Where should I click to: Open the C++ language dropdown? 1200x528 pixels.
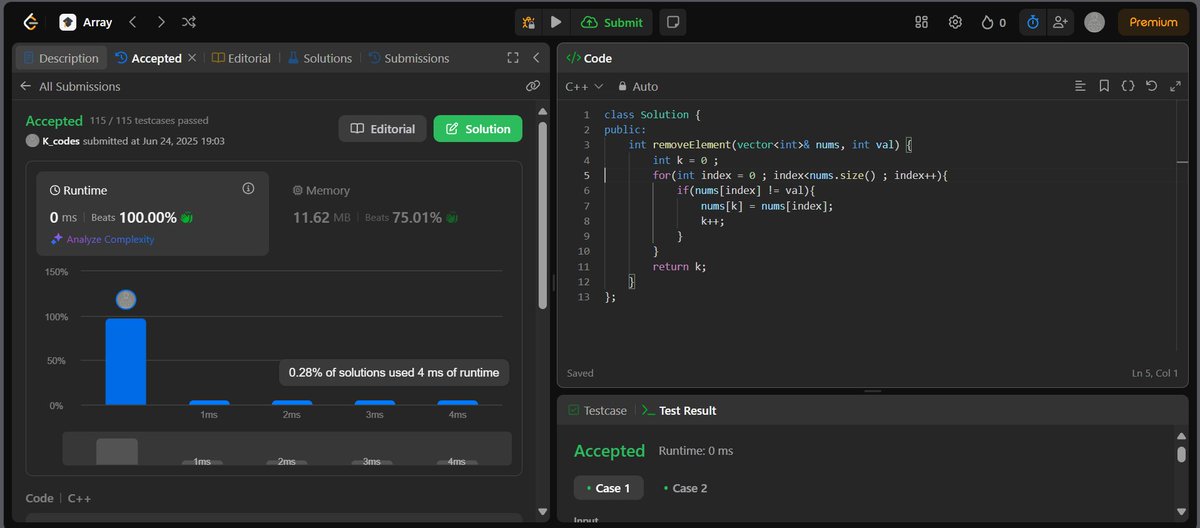pyautogui.click(x=584, y=86)
